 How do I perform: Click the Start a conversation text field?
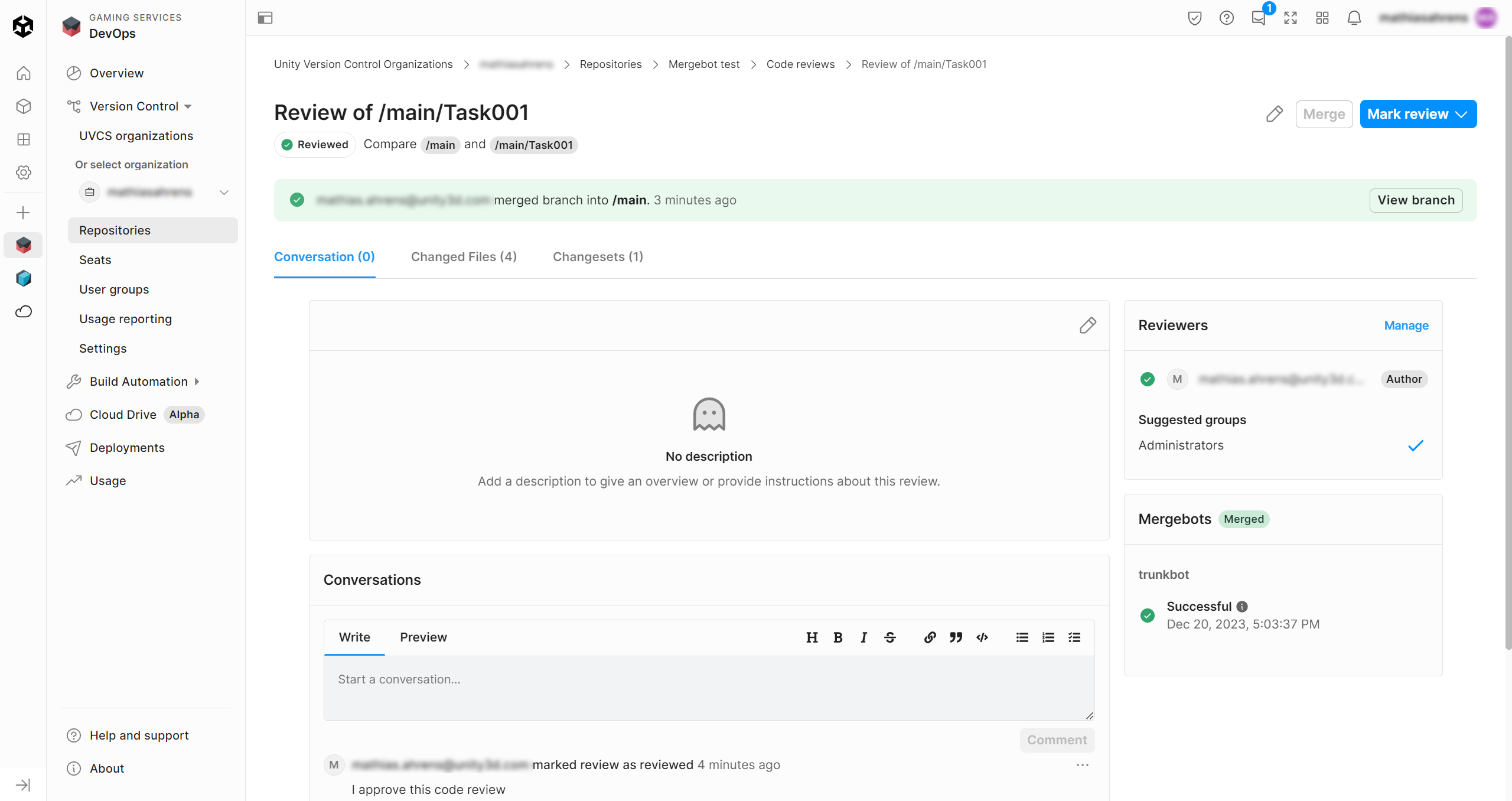(708, 688)
